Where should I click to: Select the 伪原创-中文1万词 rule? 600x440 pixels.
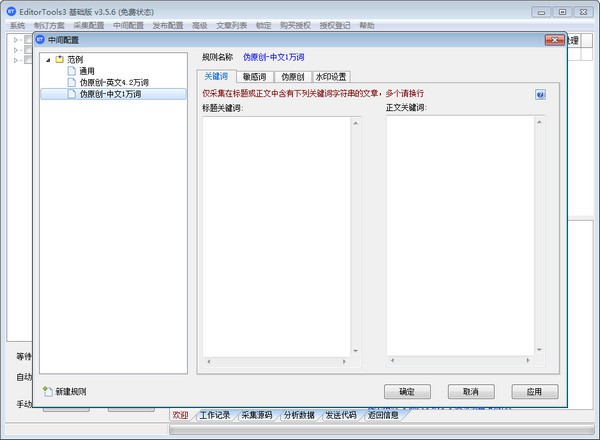tap(110, 94)
